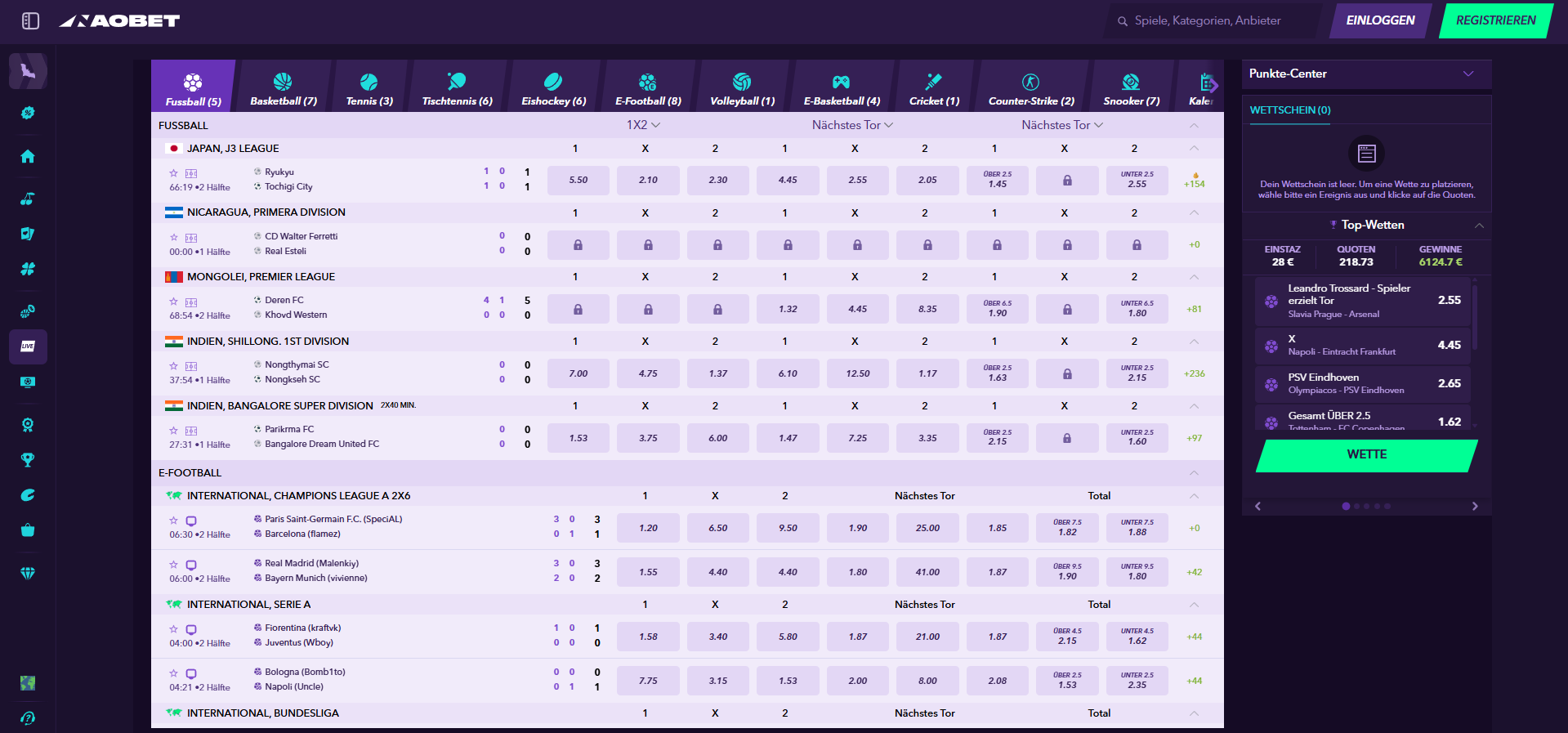The width and height of the screenshot is (1568, 733).
Task: Open the 1X2 market dropdown
Action: click(644, 125)
